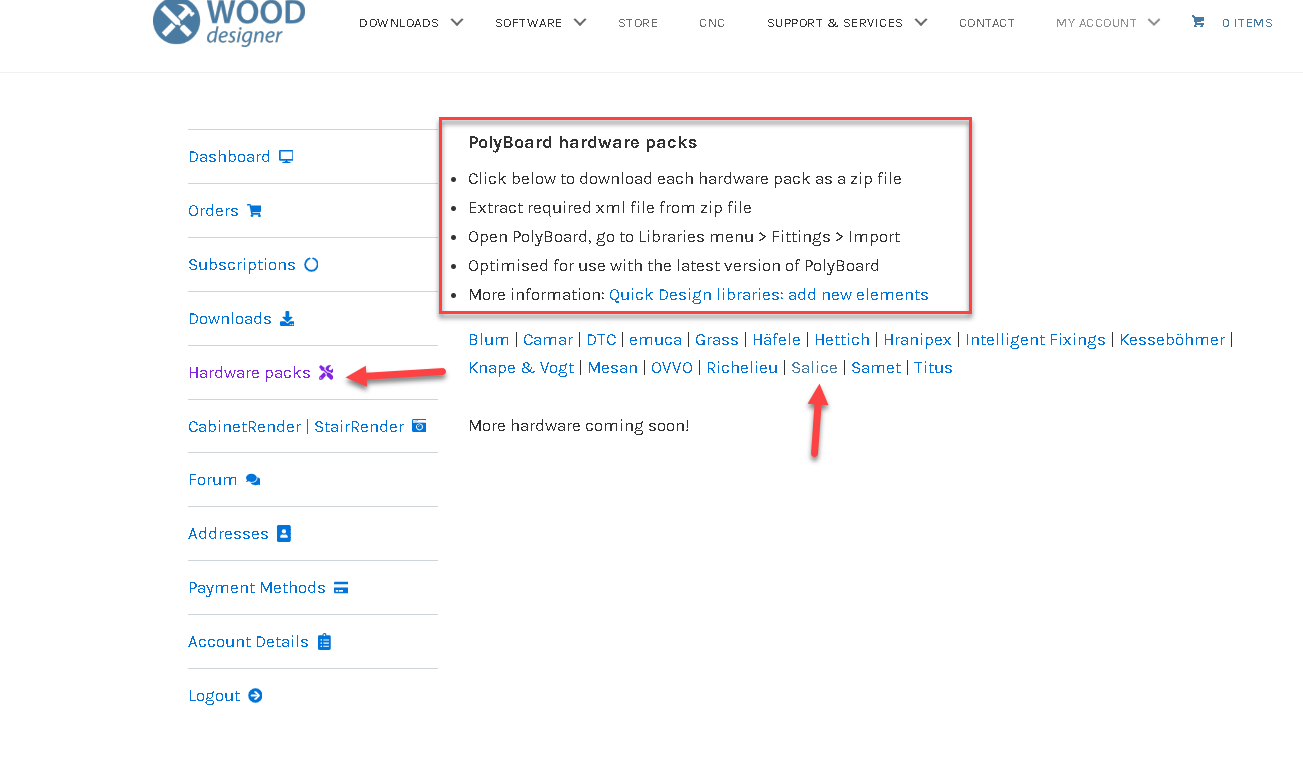Open the Subscriptions sidebar link
Viewport: 1303px width, 767px height.
242,265
